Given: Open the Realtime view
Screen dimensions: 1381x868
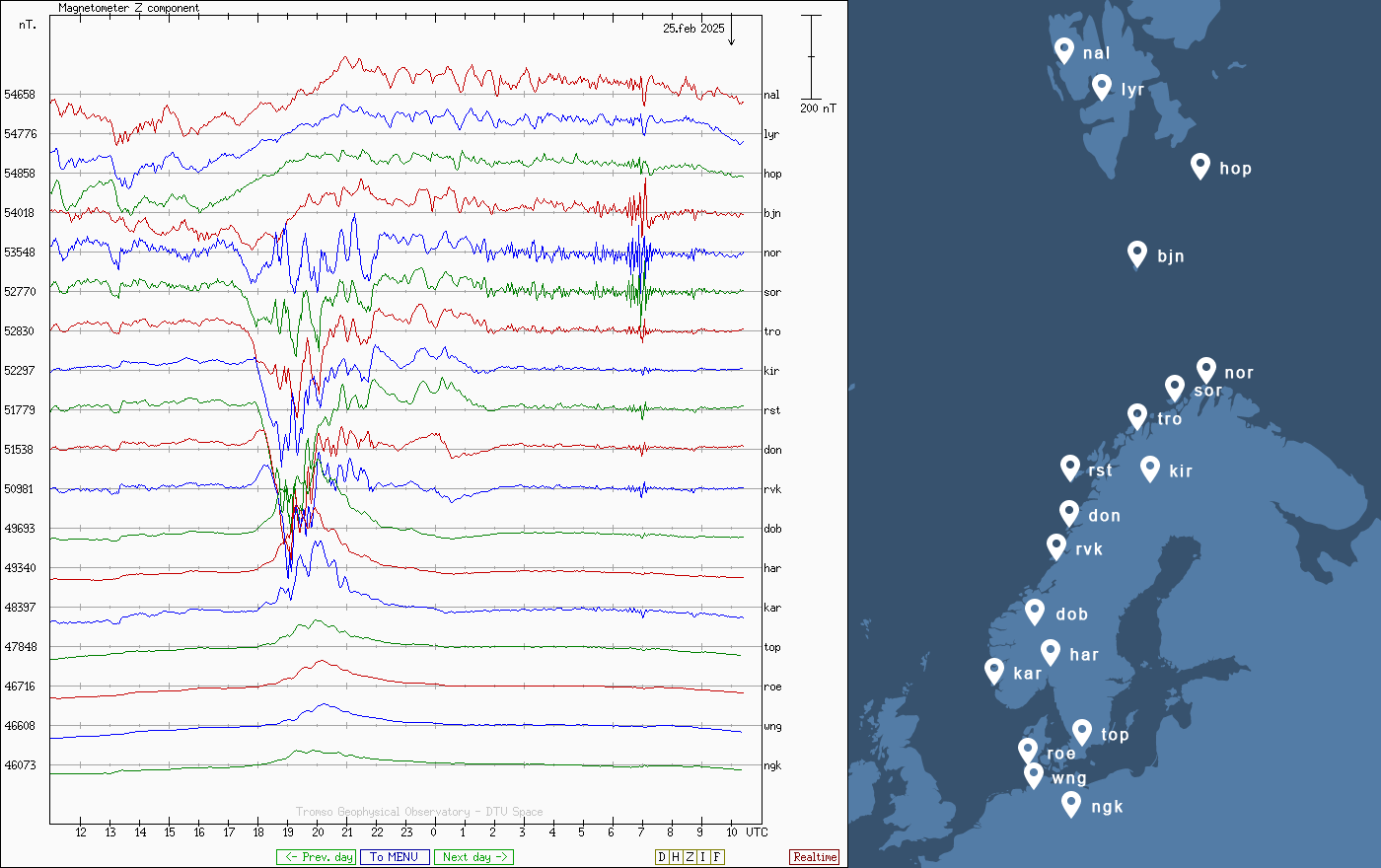Looking at the screenshot, I should [x=814, y=857].
